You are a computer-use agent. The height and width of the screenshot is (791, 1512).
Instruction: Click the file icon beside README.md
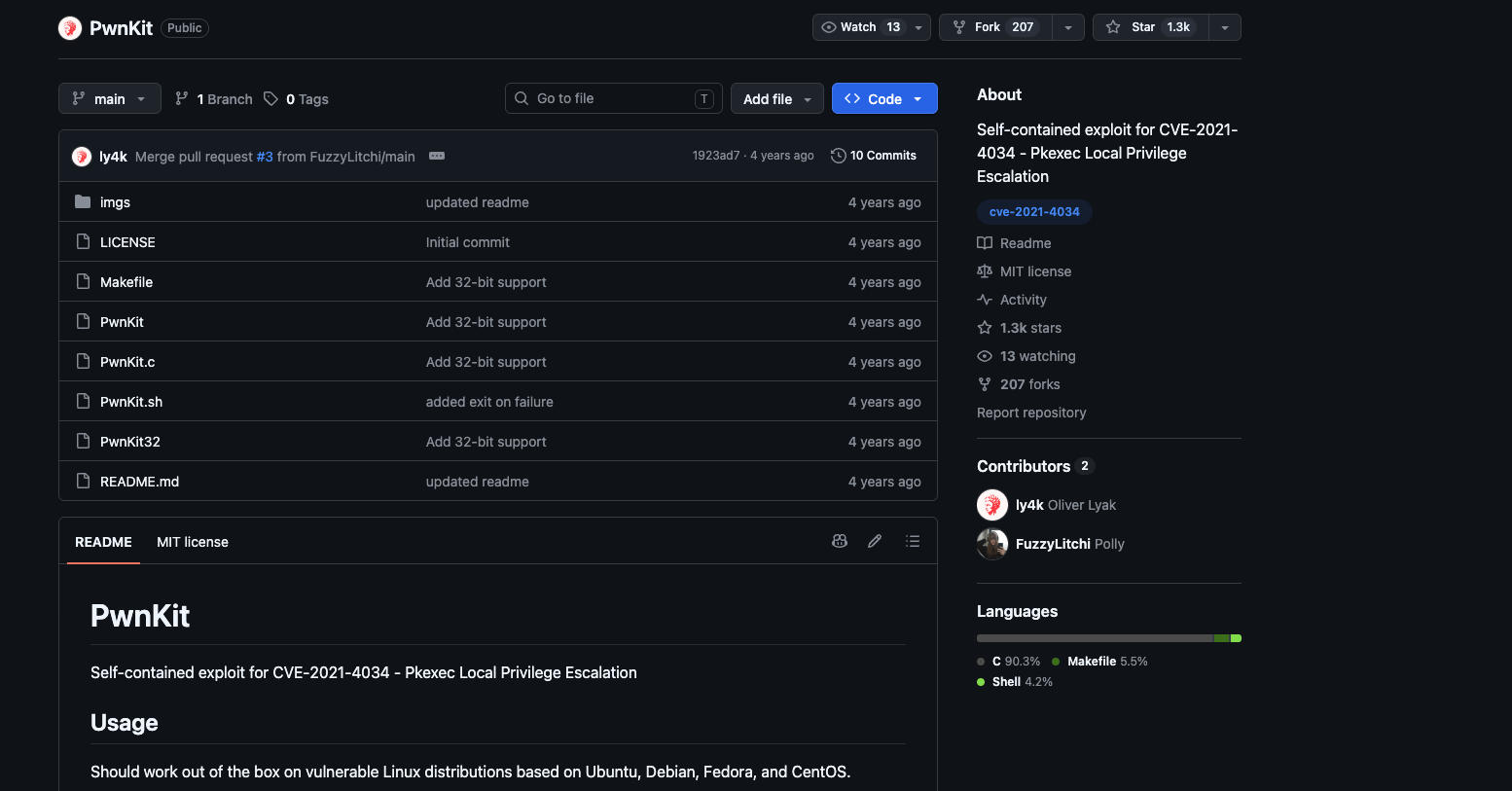pos(83,481)
